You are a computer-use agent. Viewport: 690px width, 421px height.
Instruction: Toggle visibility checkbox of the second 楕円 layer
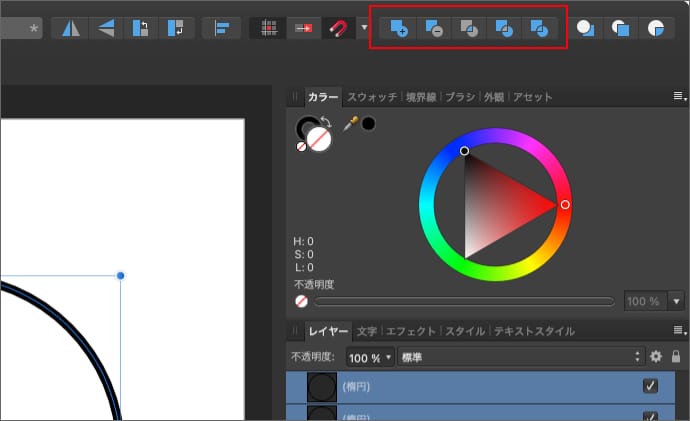tap(650, 416)
